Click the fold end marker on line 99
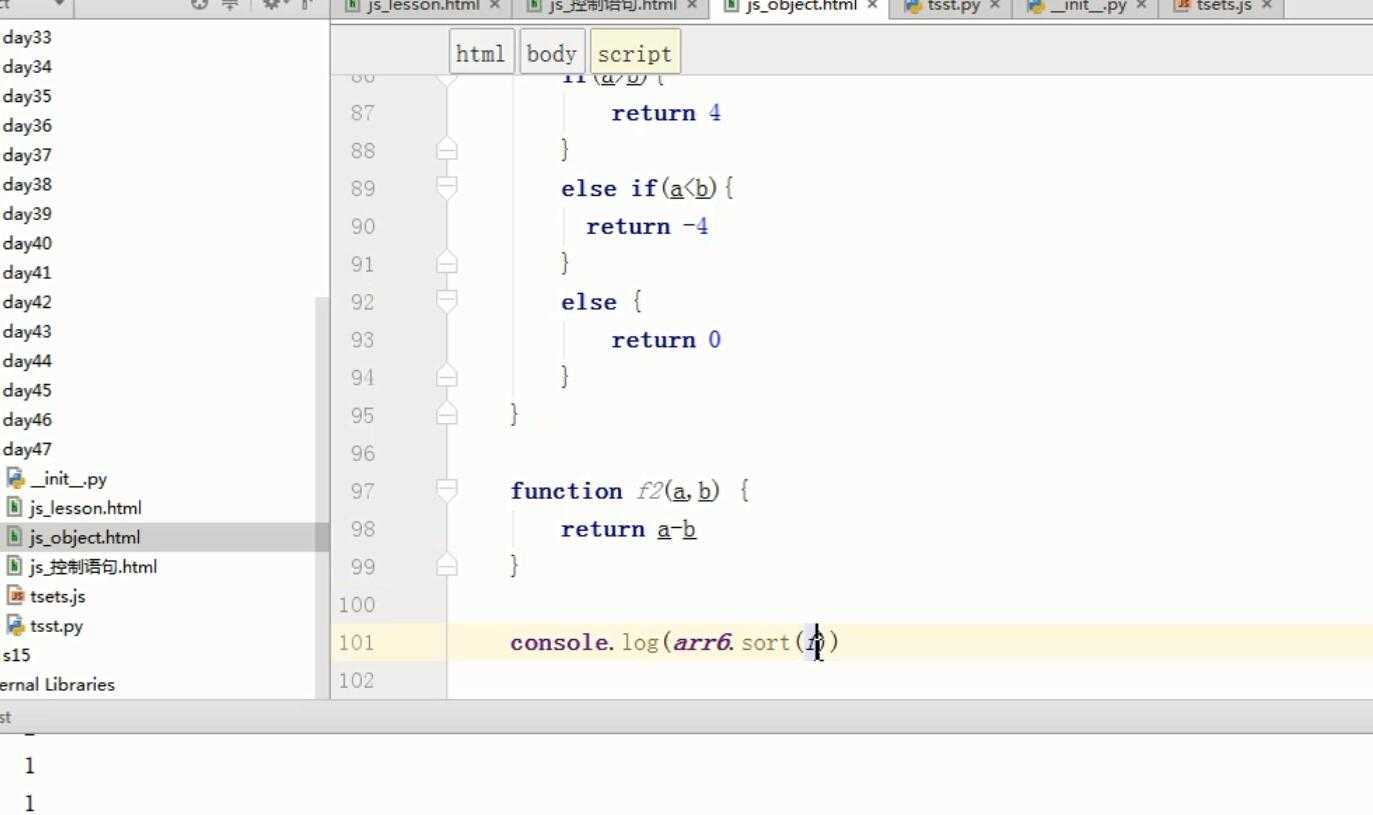The image size is (1373, 815). point(447,566)
